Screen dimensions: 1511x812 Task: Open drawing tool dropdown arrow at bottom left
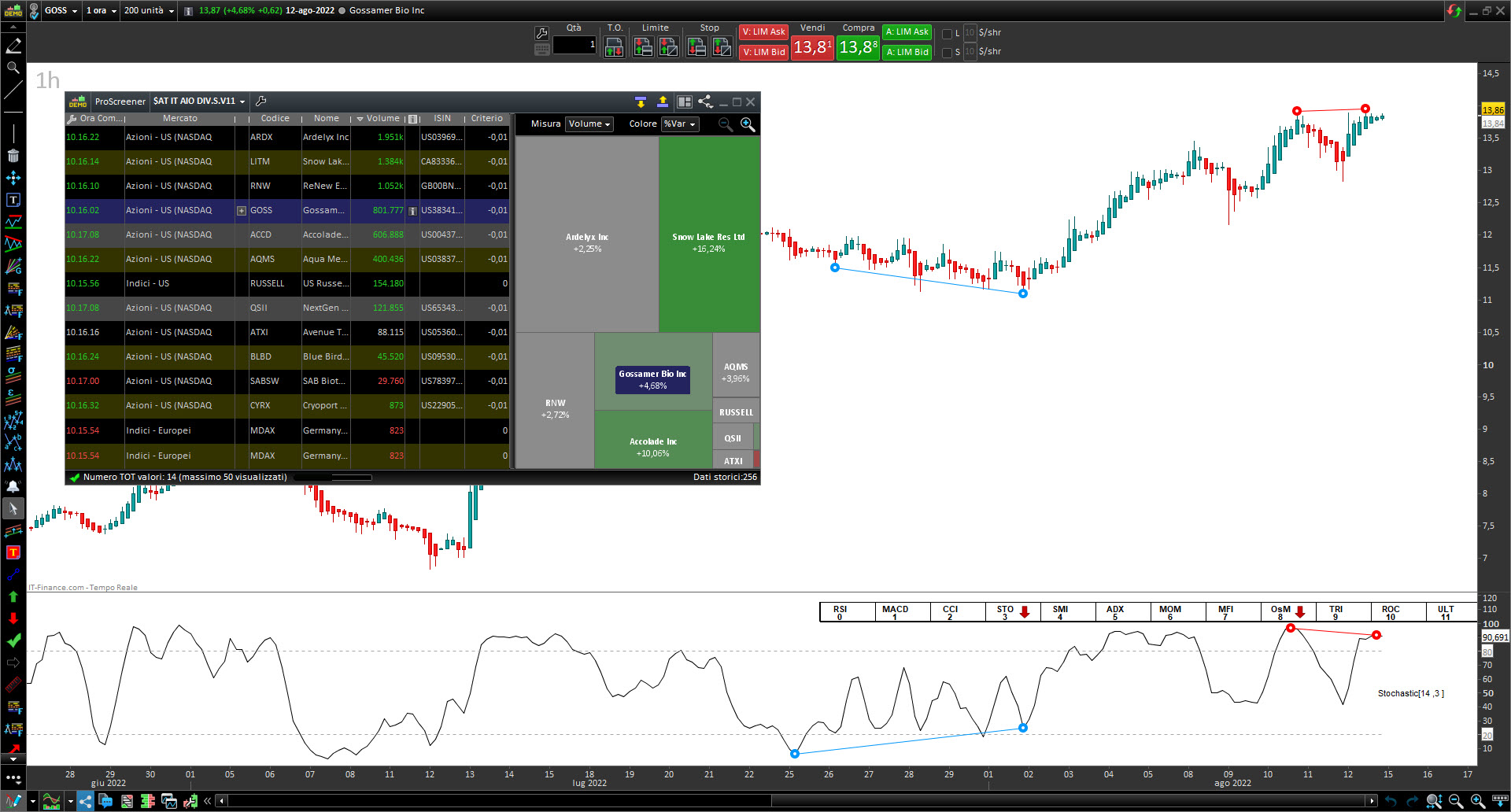32,802
